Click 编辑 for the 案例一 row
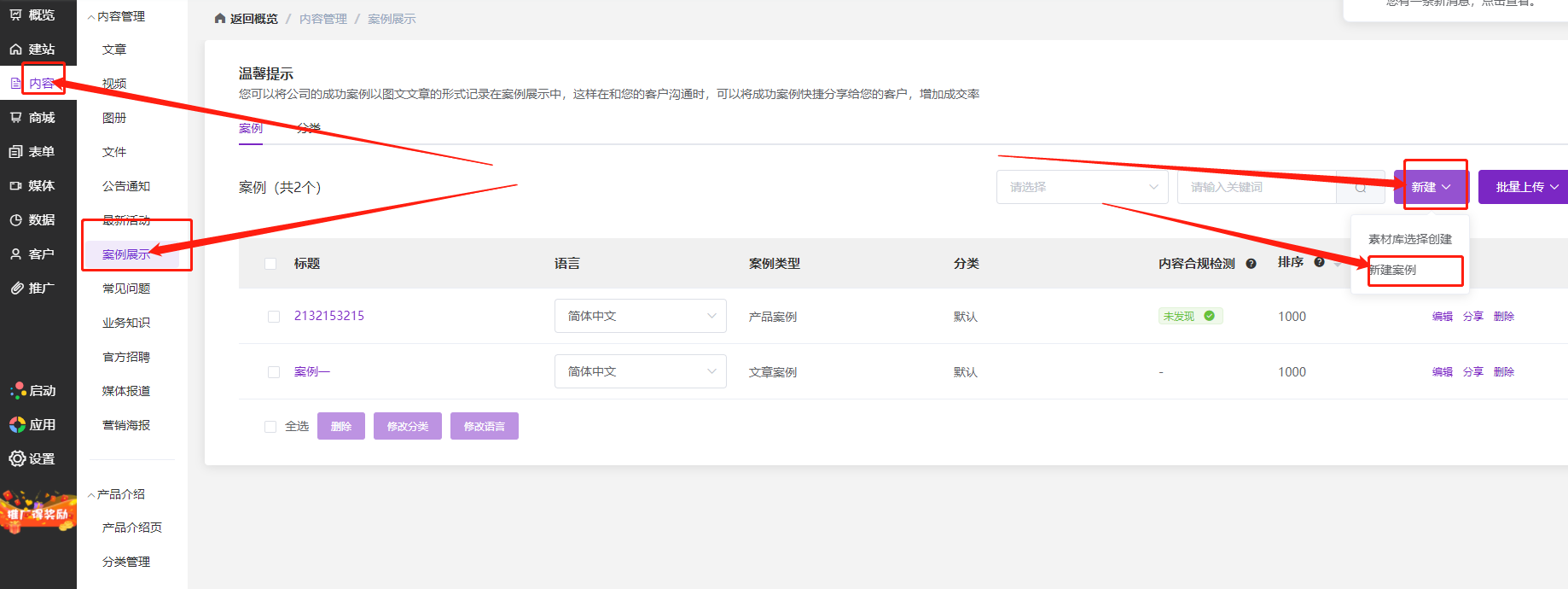This screenshot has height=589, width=1568. coord(1443,371)
